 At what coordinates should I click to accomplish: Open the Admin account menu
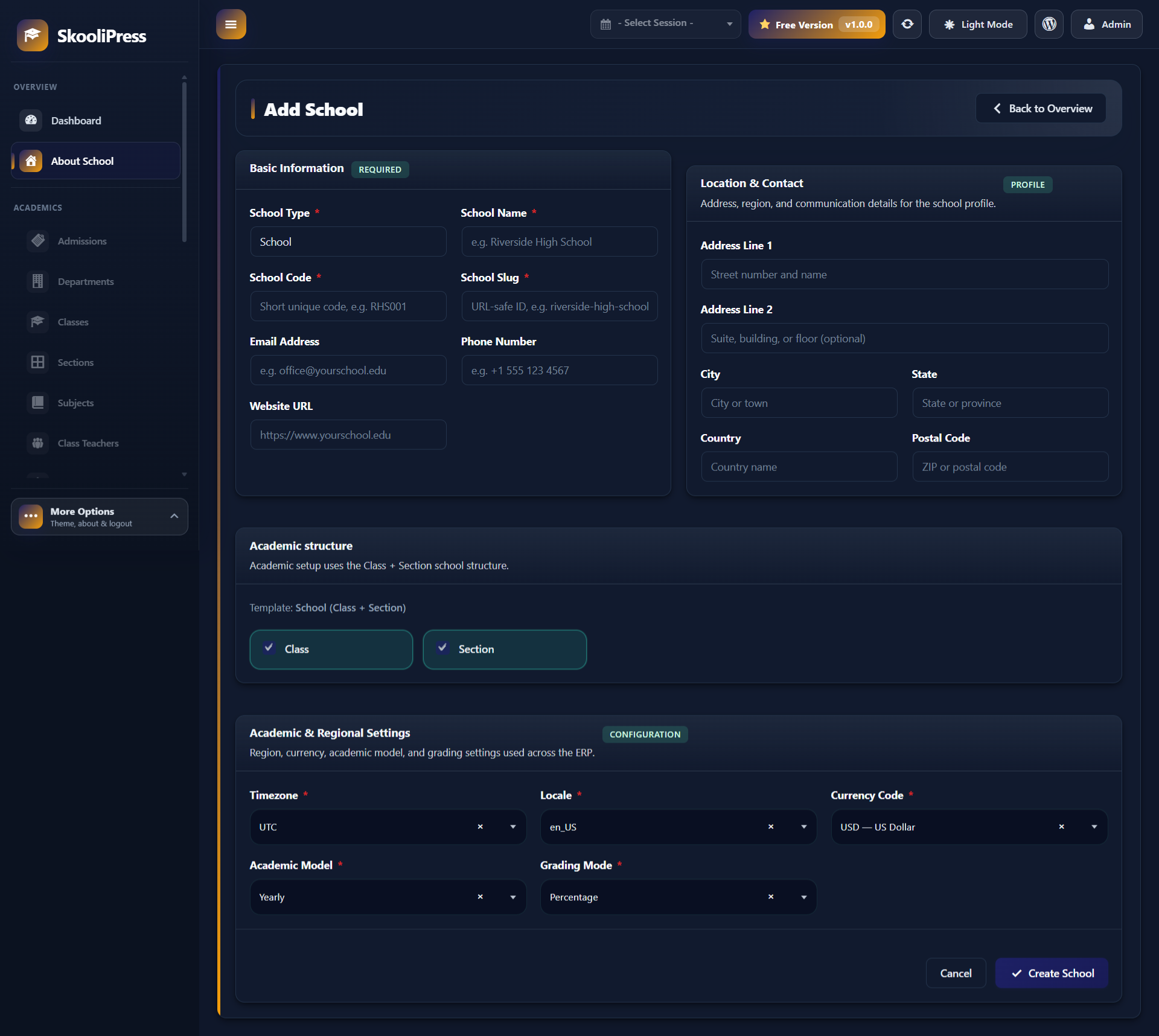[x=1106, y=24]
